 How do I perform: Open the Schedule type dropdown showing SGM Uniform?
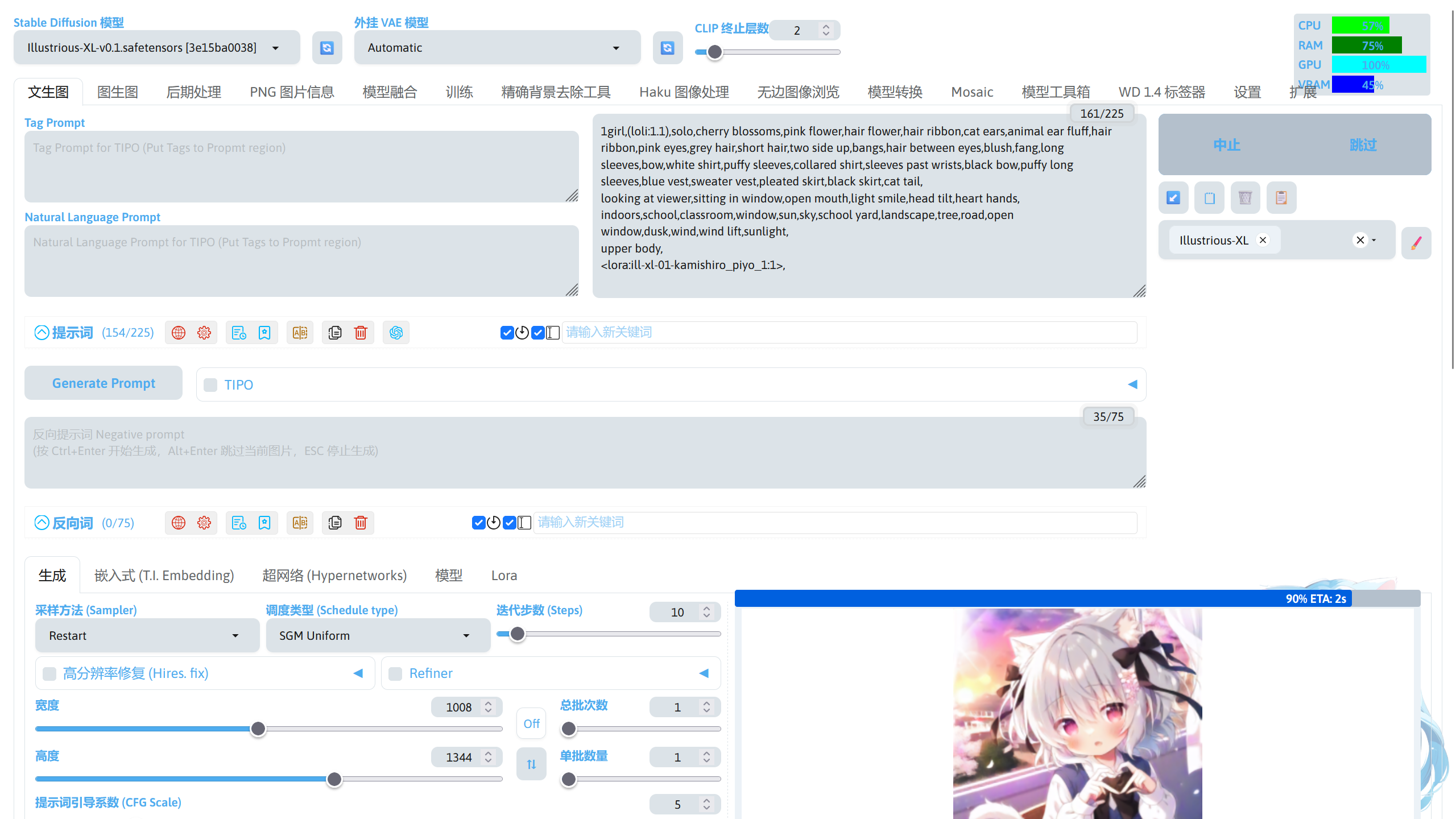[377, 635]
